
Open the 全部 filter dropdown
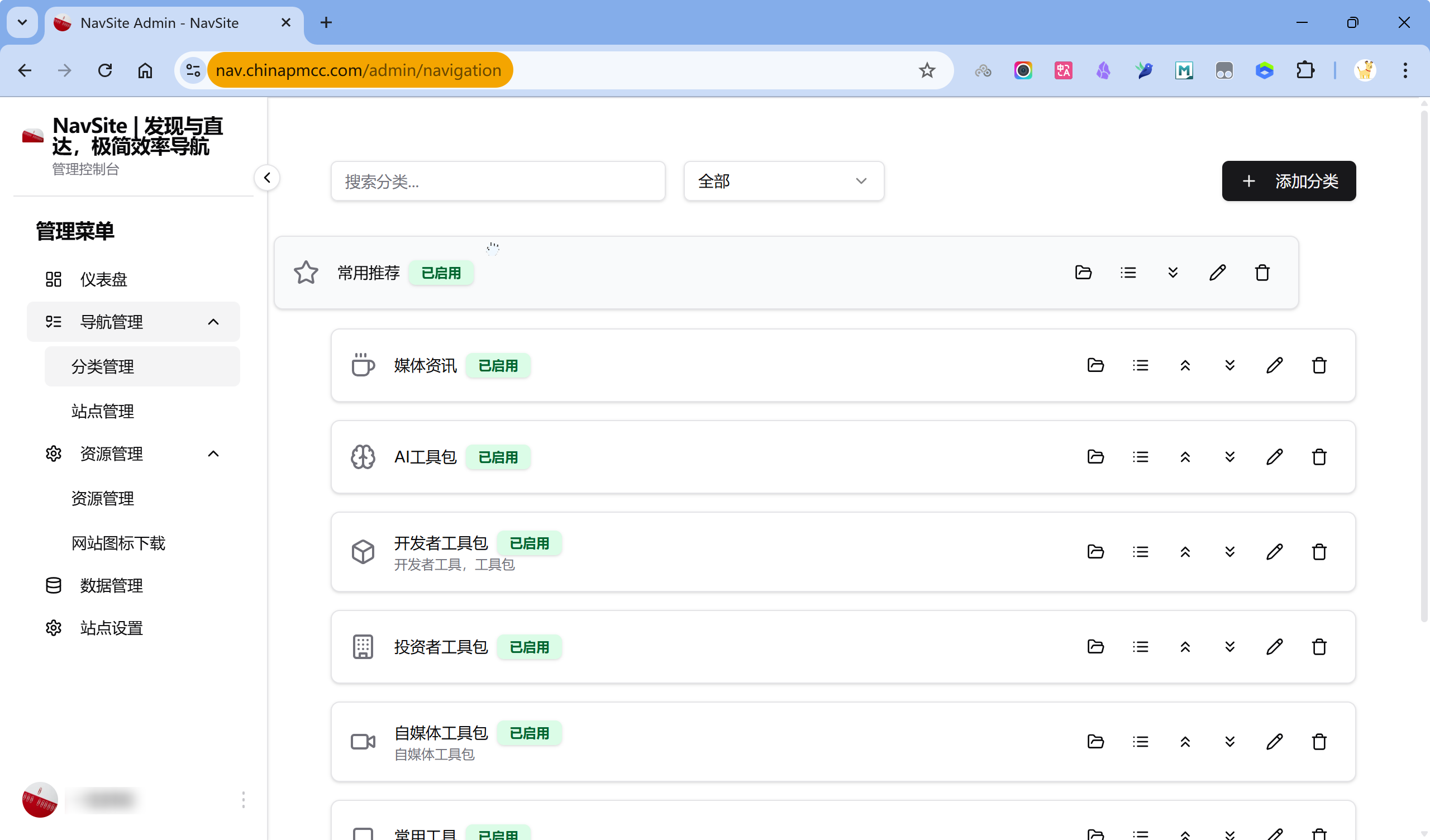783,181
